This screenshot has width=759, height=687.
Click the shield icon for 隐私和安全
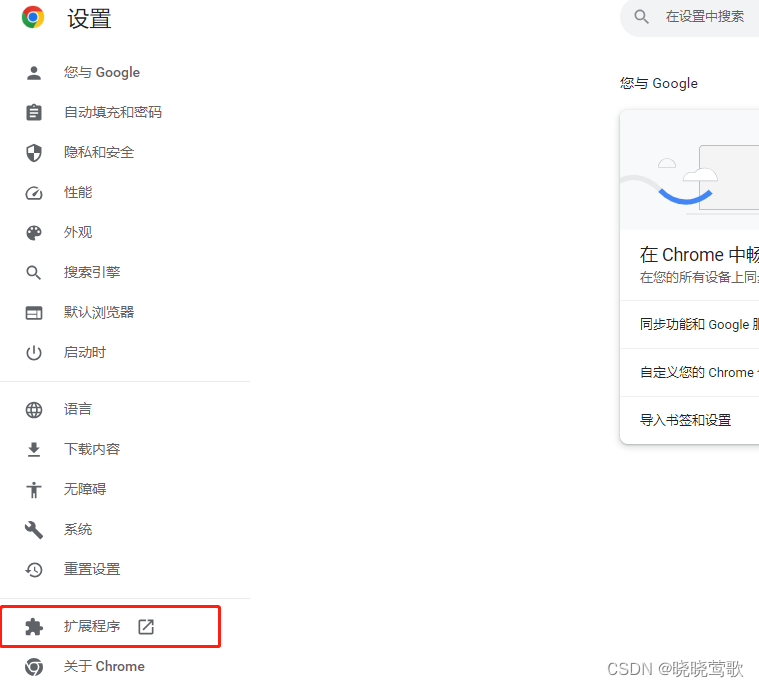[x=34, y=153]
